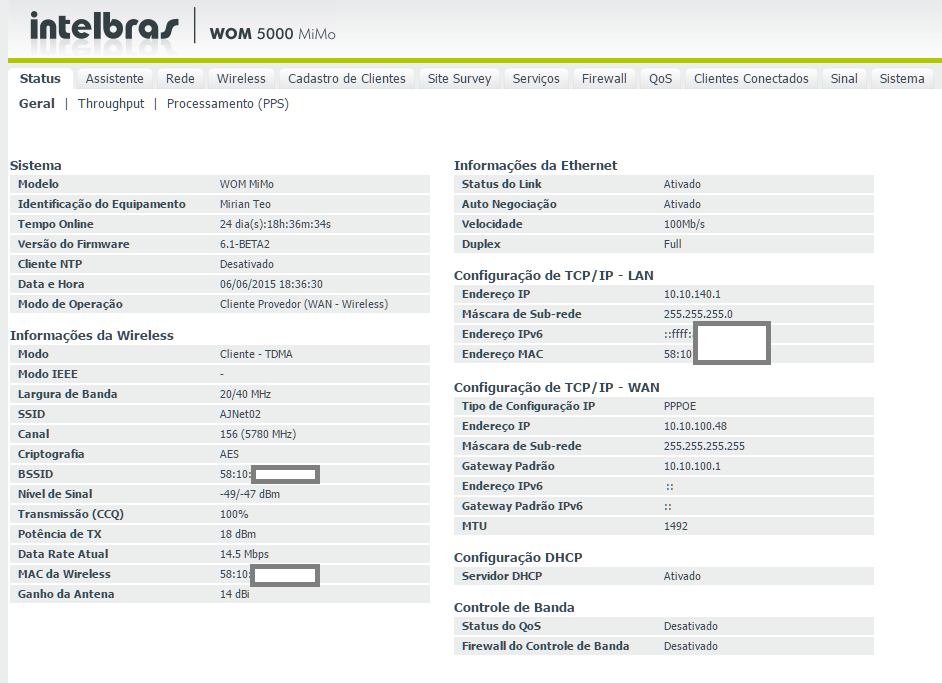Select the model value WOM MiMo
942x683 pixels.
(x=246, y=184)
